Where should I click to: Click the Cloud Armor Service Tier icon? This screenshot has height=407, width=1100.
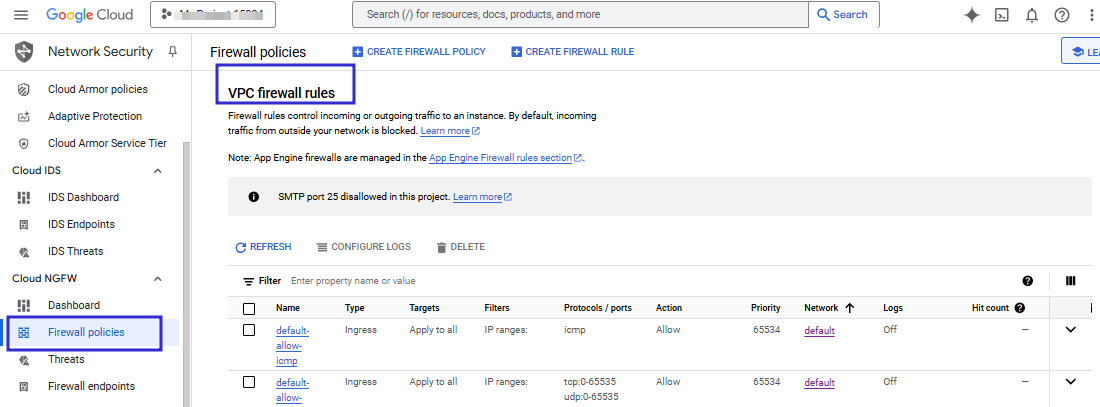click(x=24, y=143)
